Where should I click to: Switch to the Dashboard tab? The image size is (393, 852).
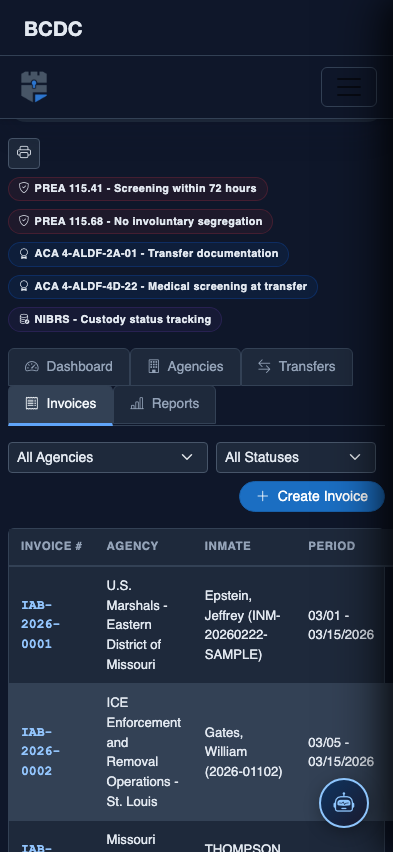pyautogui.click(x=69, y=367)
